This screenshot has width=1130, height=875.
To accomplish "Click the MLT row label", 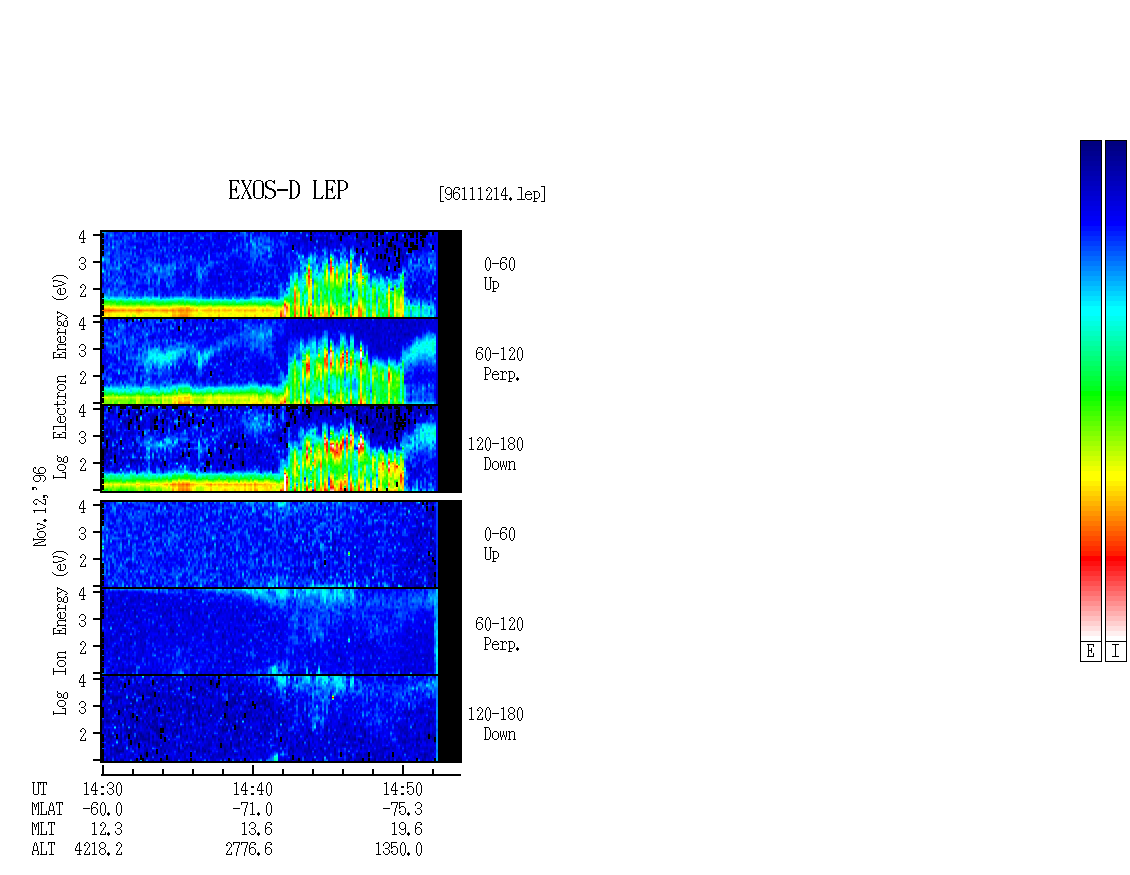I will click(43, 830).
